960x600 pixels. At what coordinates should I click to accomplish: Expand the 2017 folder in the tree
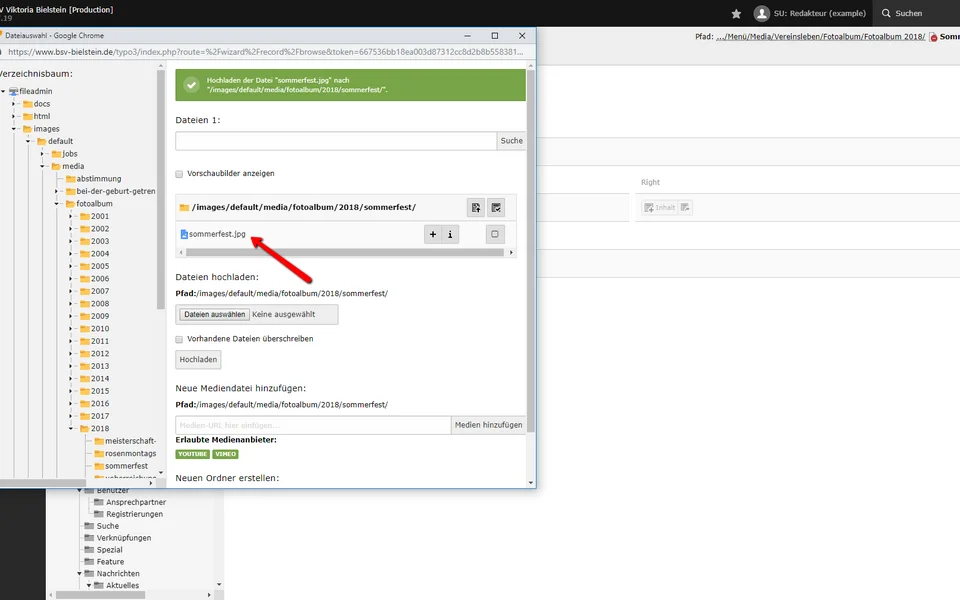click(71, 416)
